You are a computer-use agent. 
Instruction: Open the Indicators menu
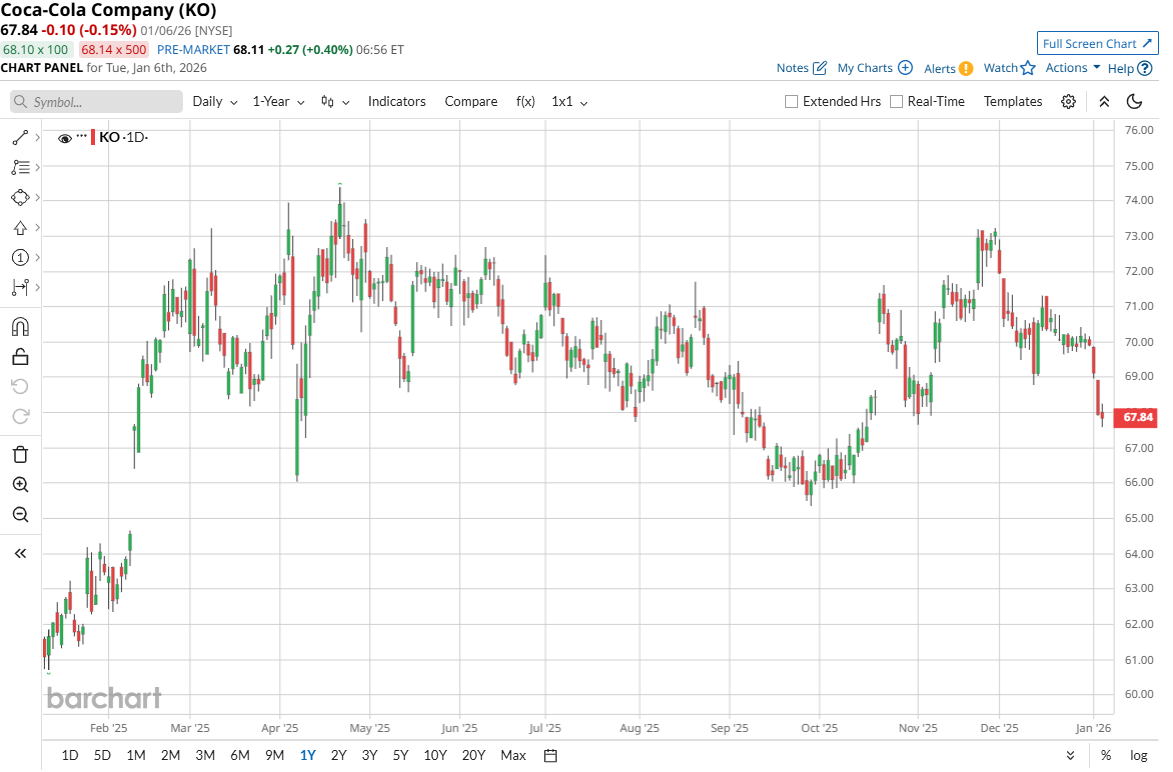pyautogui.click(x=396, y=102)
